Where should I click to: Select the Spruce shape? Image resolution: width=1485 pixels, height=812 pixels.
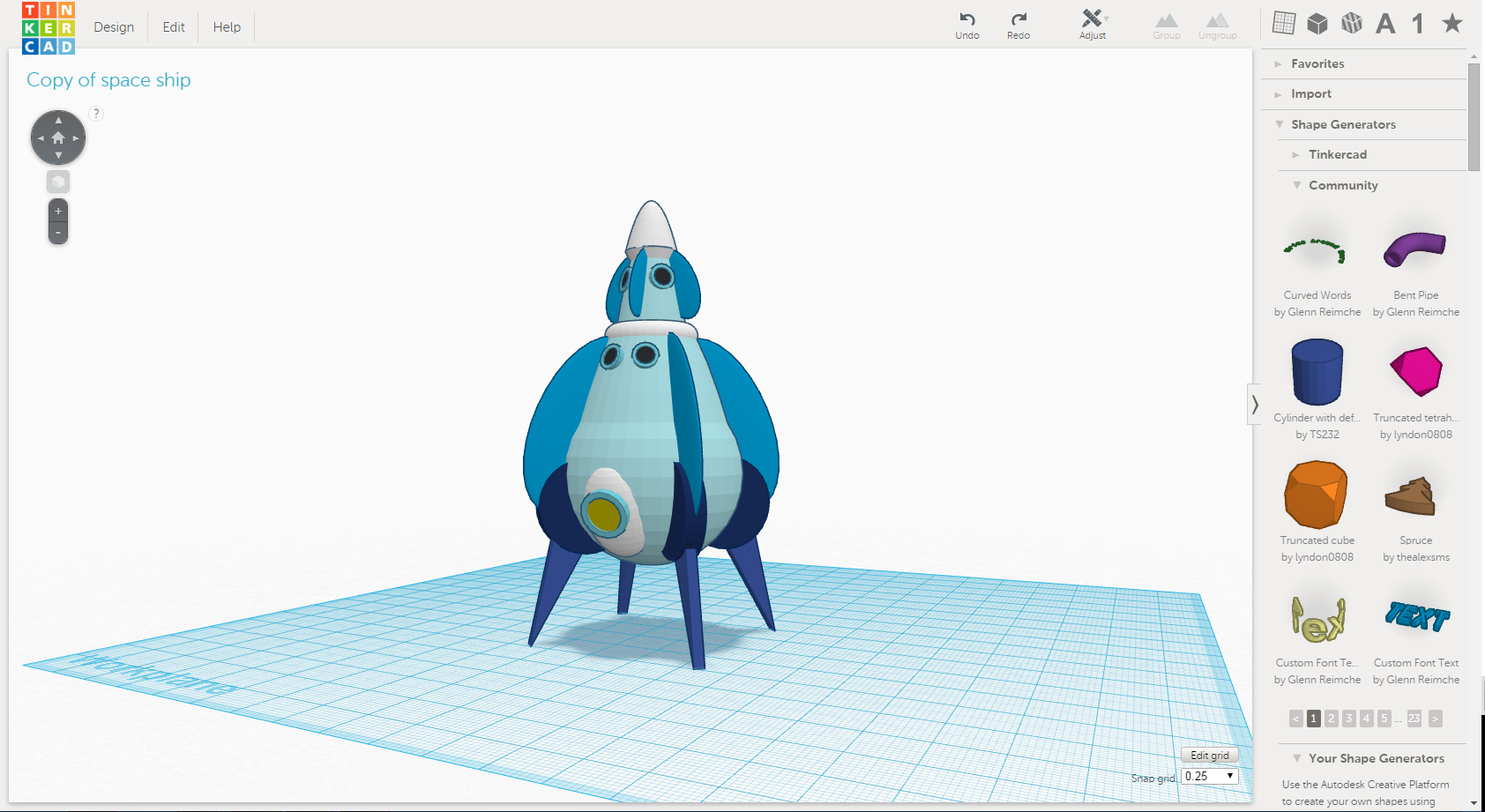[x=1410, y=496]
